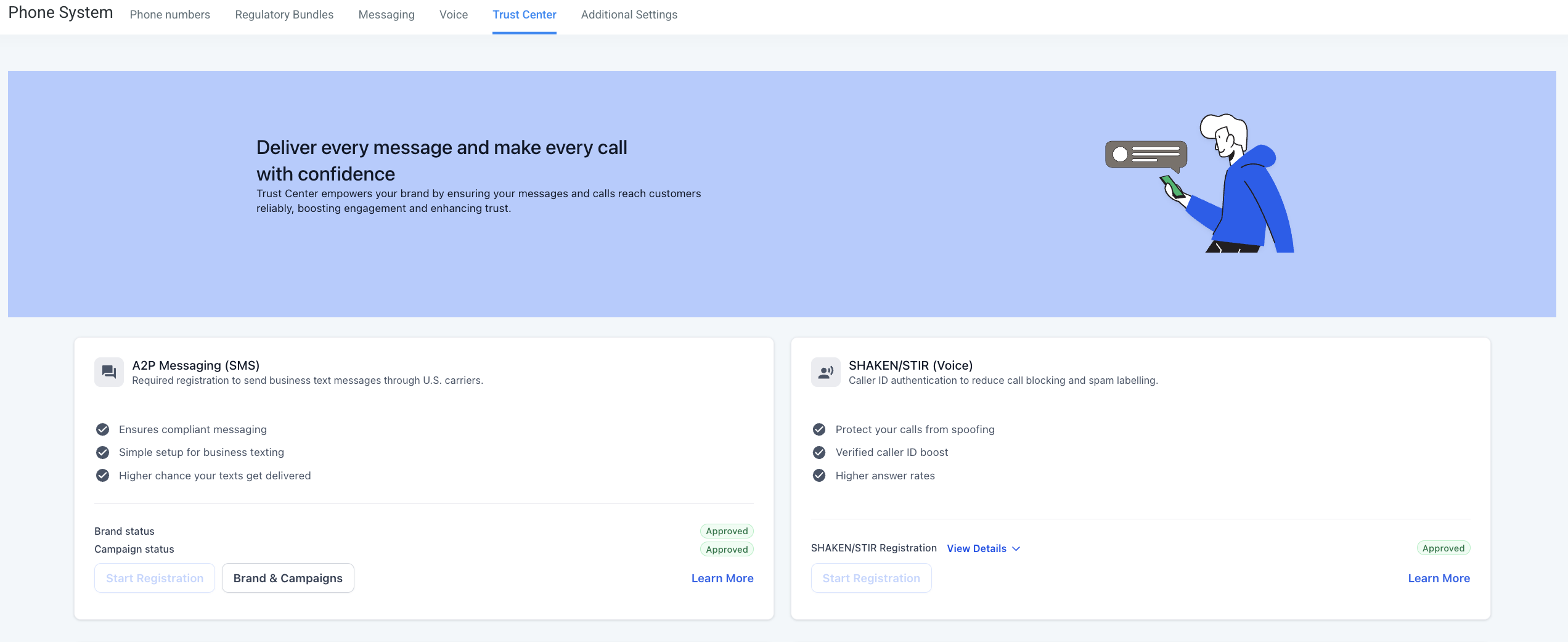Click the Brand status label
The image size is (1568, 642).
pyautogui.click(x=125, y=531)
